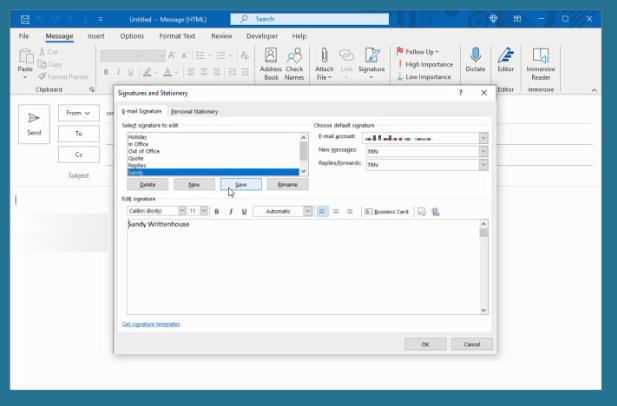Mark message as Low Importance
Viewport: 617px width, 406px height.
pos(424,77)
